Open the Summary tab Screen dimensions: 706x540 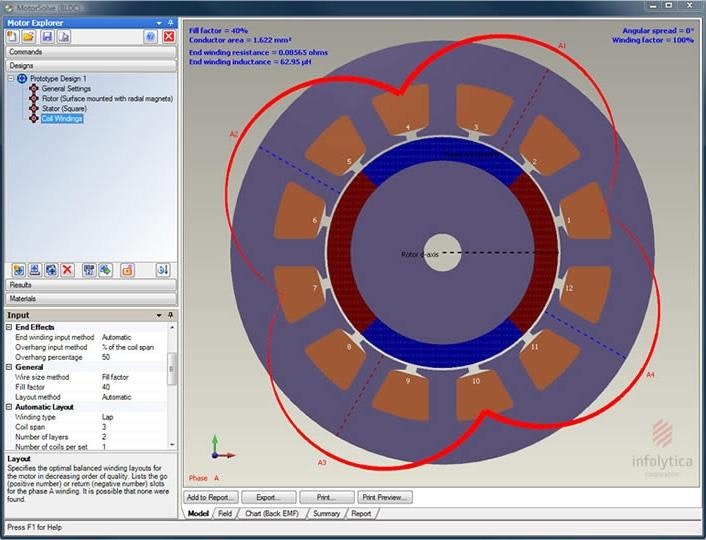[x=326, y=513]
